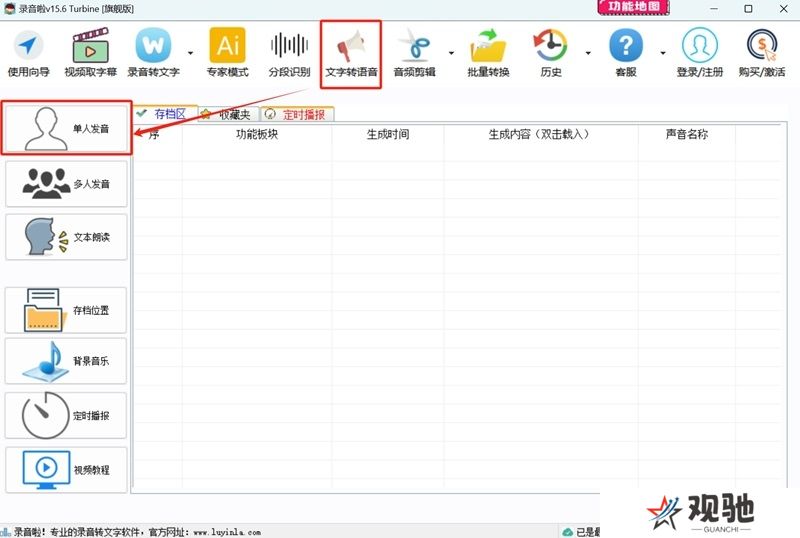The image size is (800, 538).
Task: Open the 定时播报 timer sidebar button
Action: pyautogui.click(x=66, y=415)
